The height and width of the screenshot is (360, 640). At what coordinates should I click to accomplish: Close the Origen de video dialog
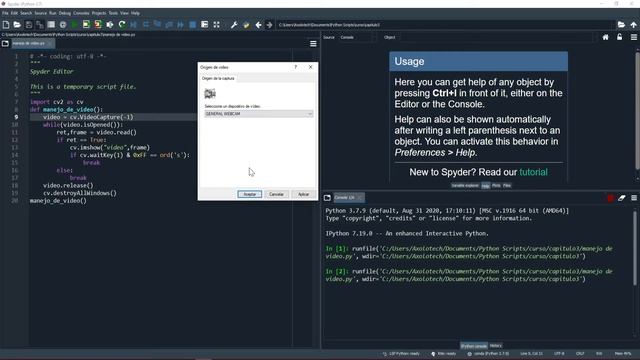pyautogui.click(x=310, y=67)
